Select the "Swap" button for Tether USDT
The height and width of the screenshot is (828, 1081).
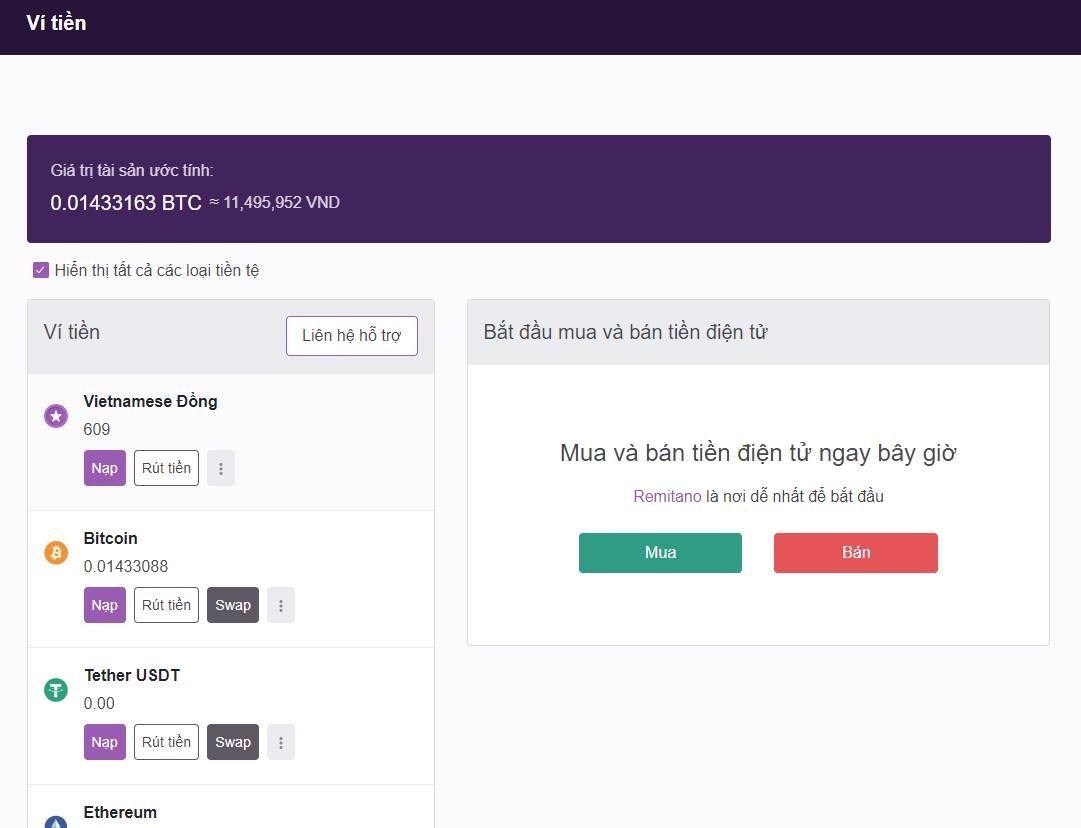(x=232, y=741)
